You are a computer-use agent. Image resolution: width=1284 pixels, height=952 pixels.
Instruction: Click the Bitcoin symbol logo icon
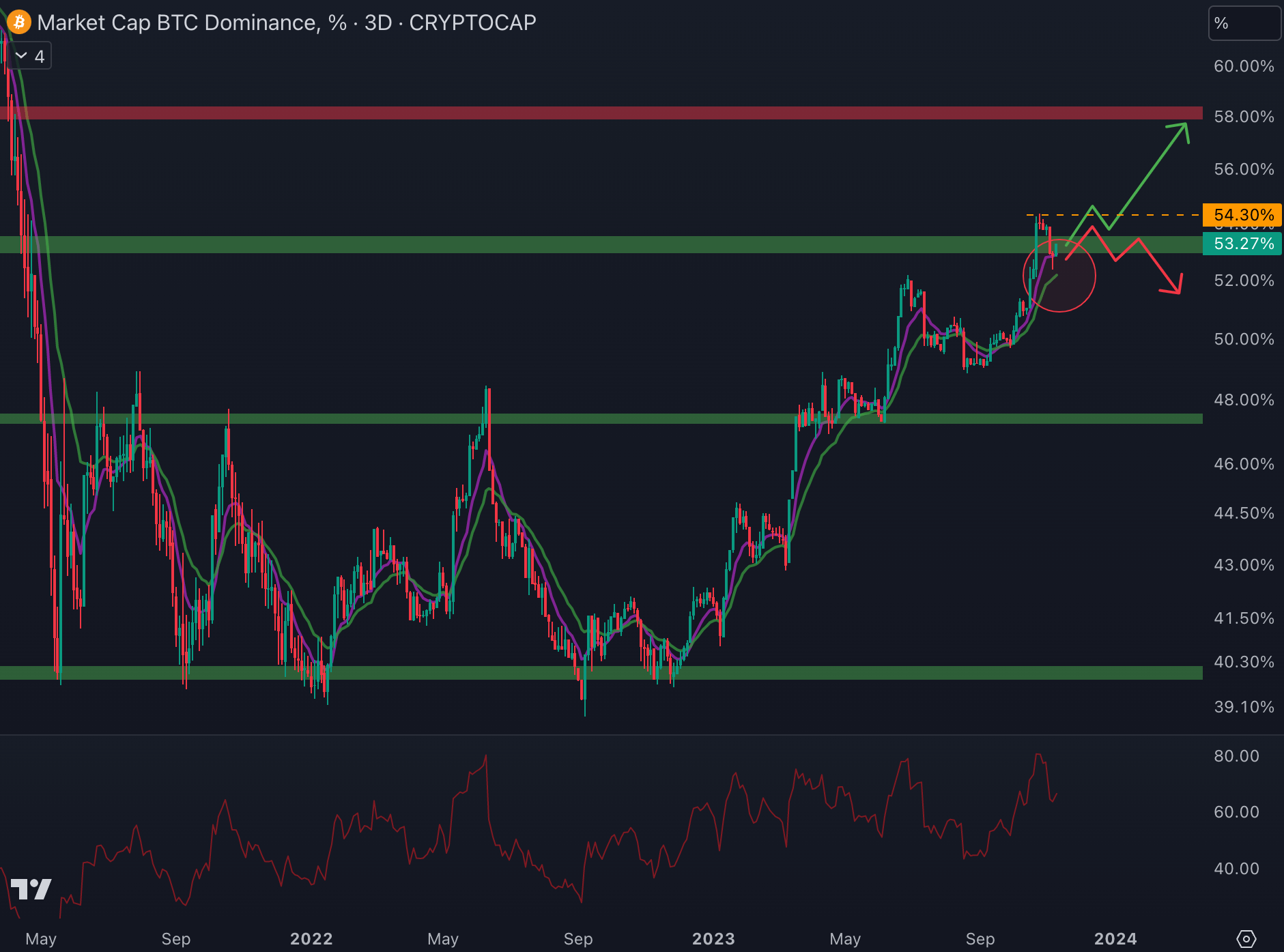[18, 23]
